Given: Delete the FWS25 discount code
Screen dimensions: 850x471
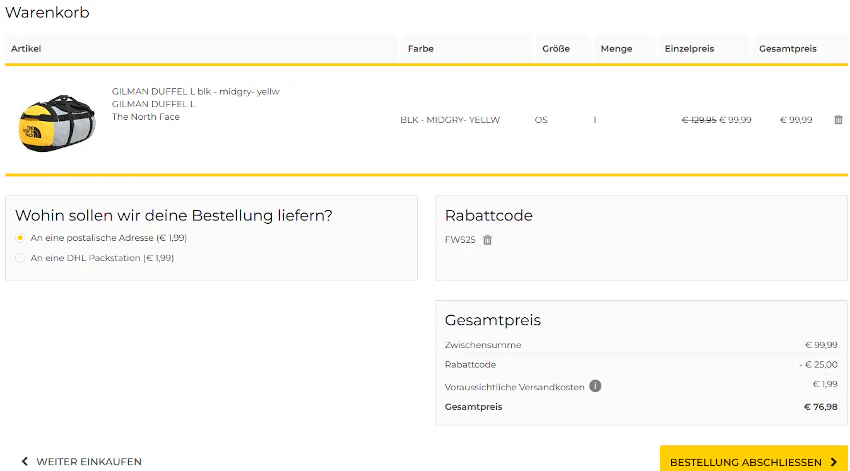Looking at the screenshot, I should pos(487,240).
